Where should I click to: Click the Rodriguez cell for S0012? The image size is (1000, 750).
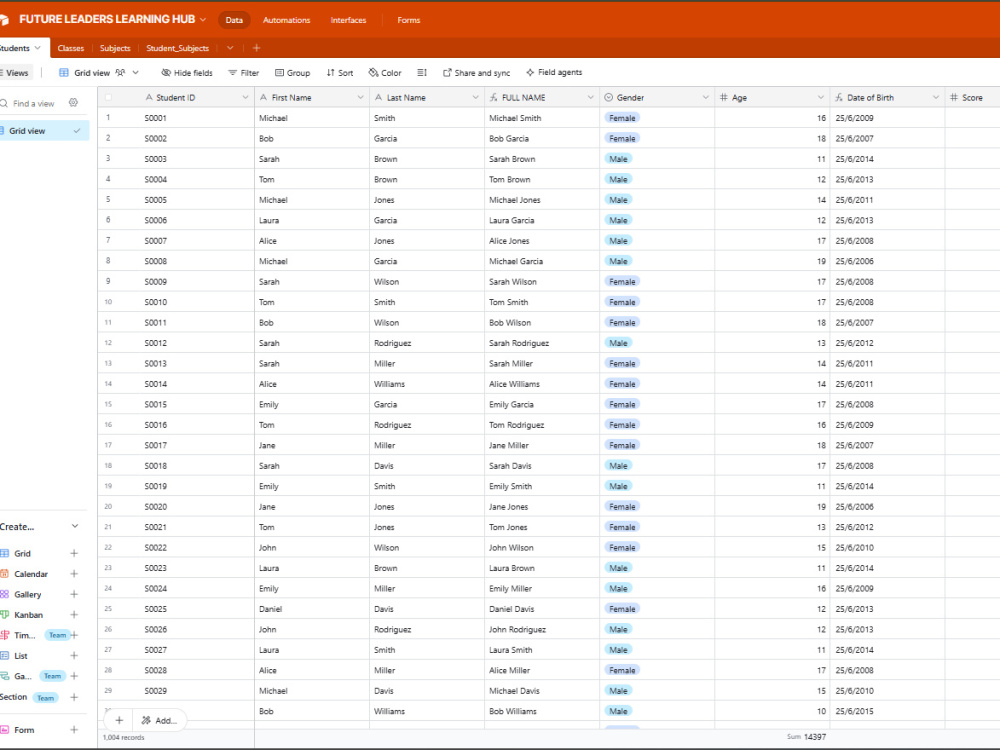click(x=427, y=343)
